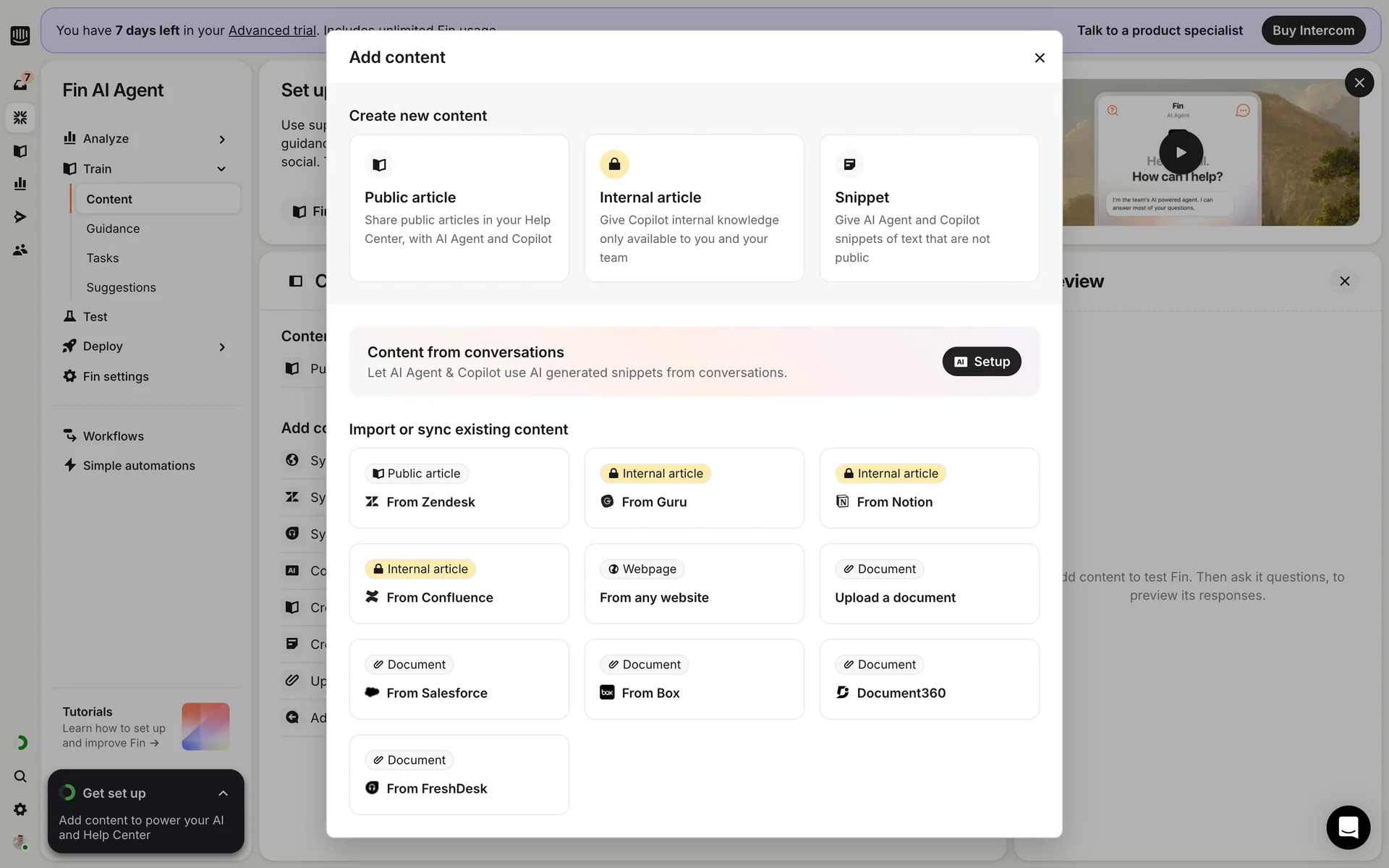Open Contacts people rail icon
Viewport: 1389px width, 868px height.
click(20, 250)
